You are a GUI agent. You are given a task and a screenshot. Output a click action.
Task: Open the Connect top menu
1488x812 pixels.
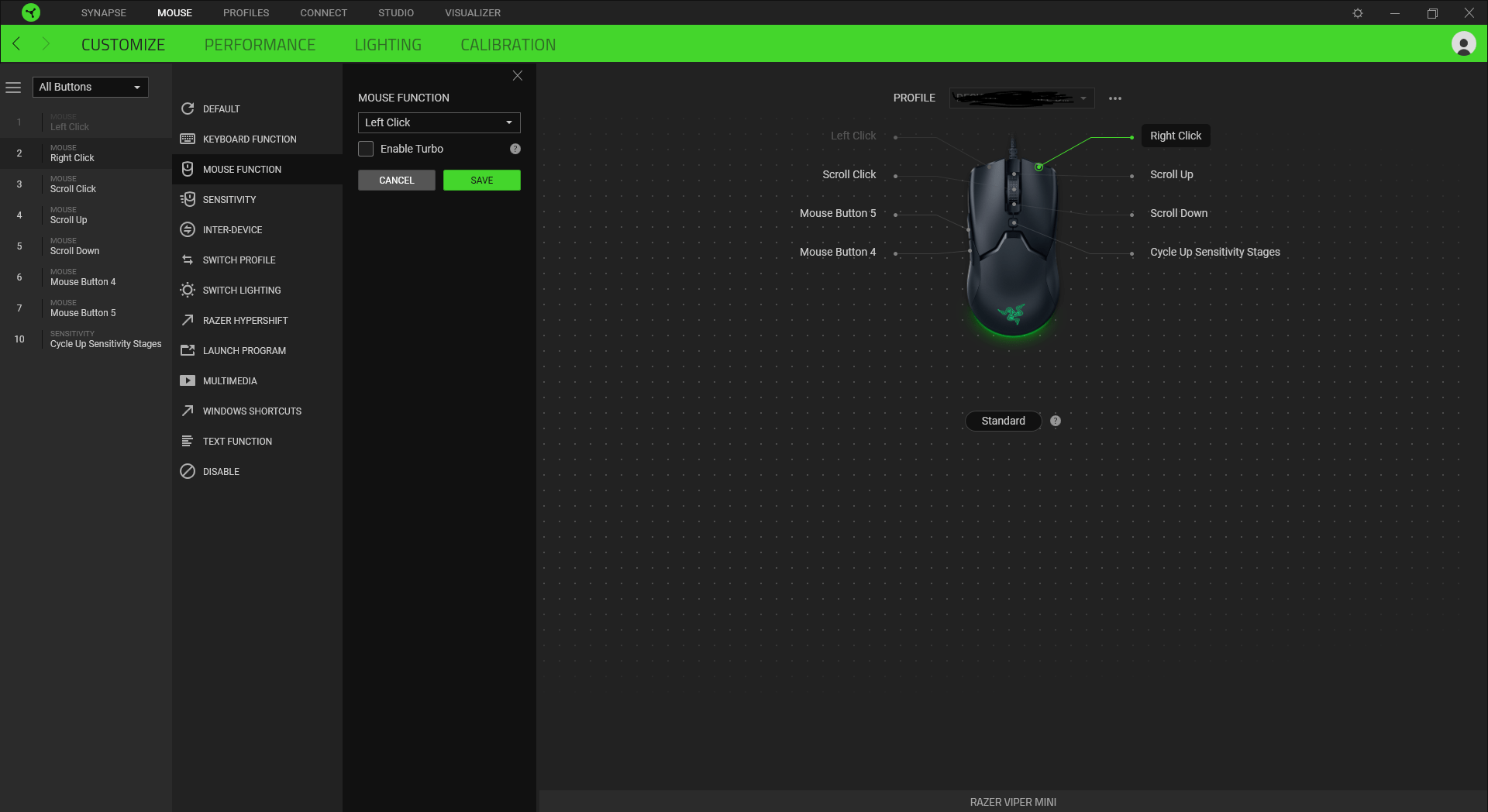click(x=324, y=13)
